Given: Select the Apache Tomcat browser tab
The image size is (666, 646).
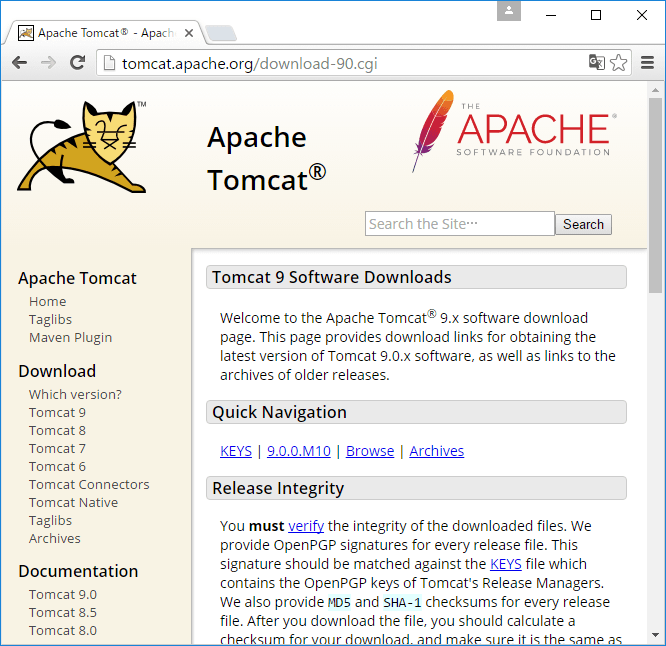Looking at the screenshot, I should (100, 33).
